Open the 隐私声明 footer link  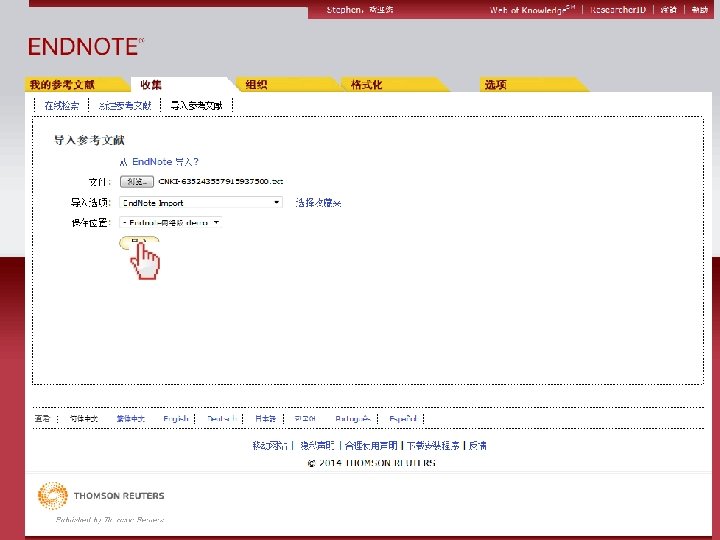point(317,445)
